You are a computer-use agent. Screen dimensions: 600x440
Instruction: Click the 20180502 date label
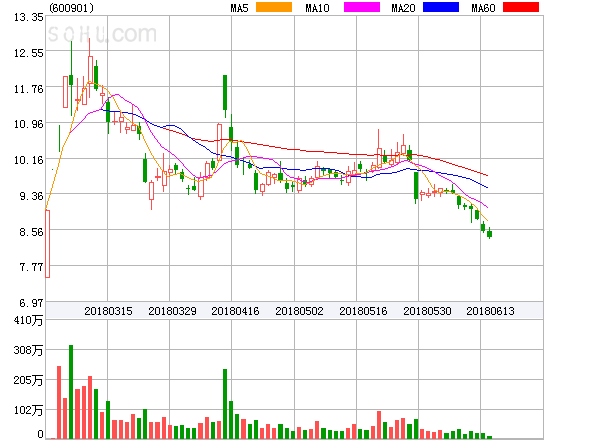pyautogui.click(x=299, y=311)
